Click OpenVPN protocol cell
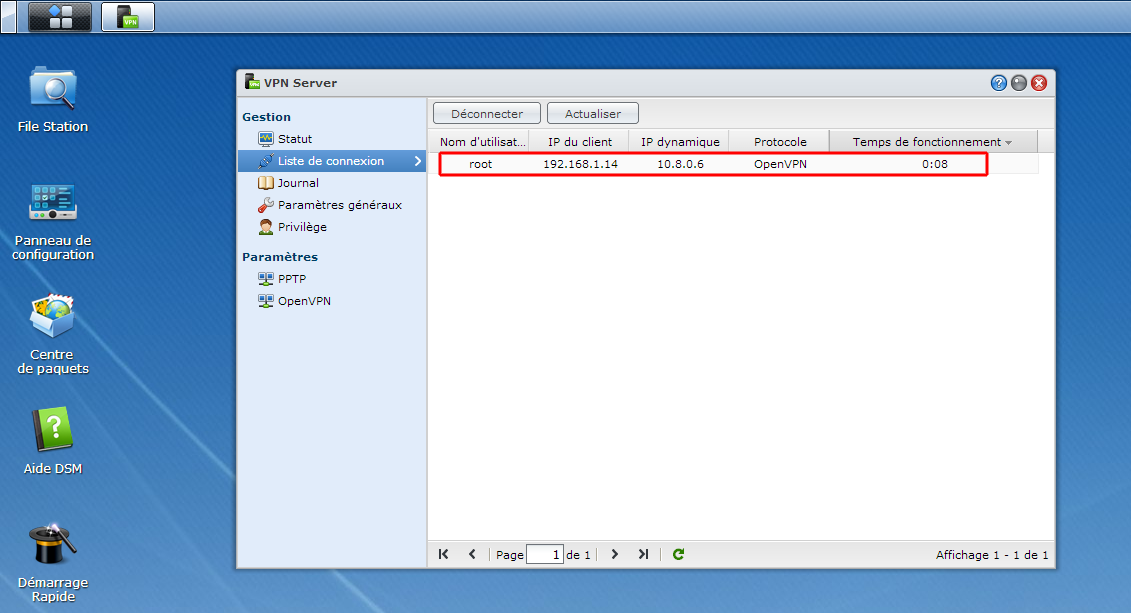Image resolution: width=1131 pixels, height=613 pixels. 780,164
